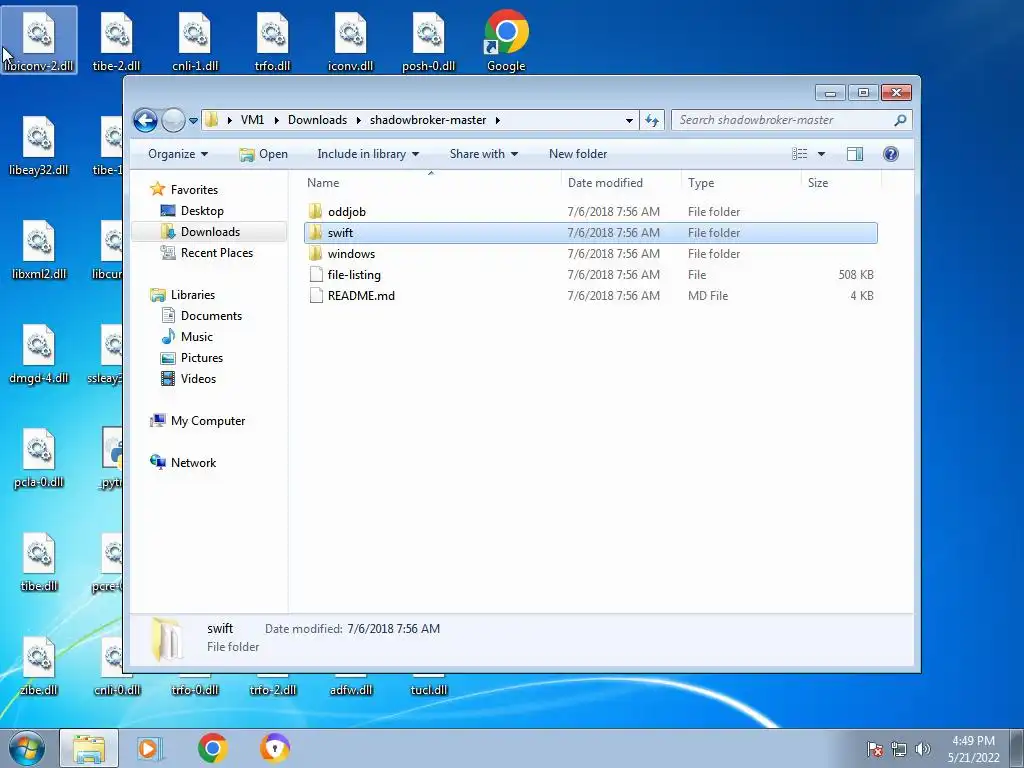Click the search magnifier icon
The image size is (1024, 768).
(x=900, y=120)
